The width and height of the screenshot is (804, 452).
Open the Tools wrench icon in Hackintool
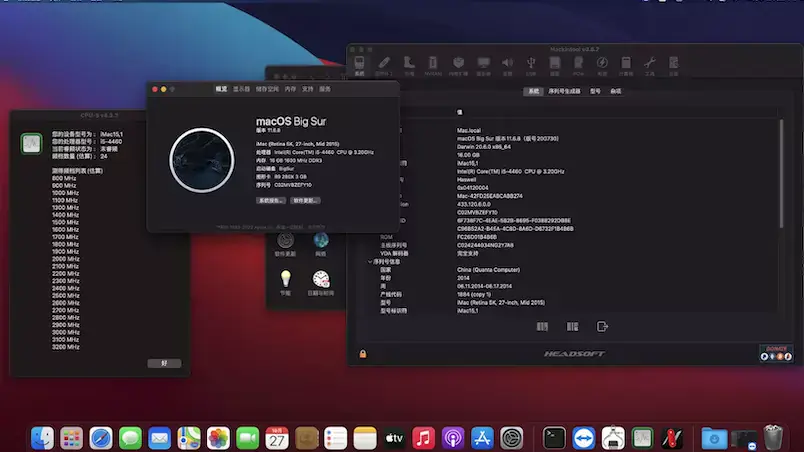650,65
